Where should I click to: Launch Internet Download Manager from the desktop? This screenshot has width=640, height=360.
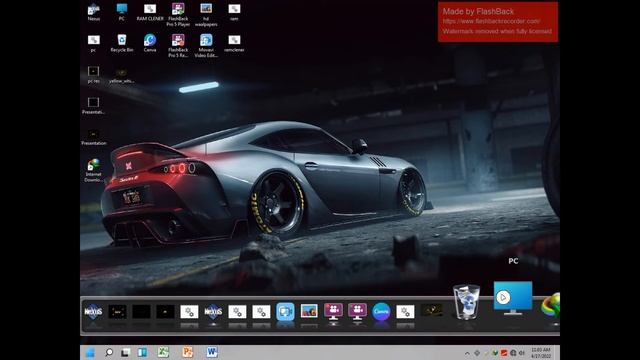pyautogui.click(x=93, y=170)
